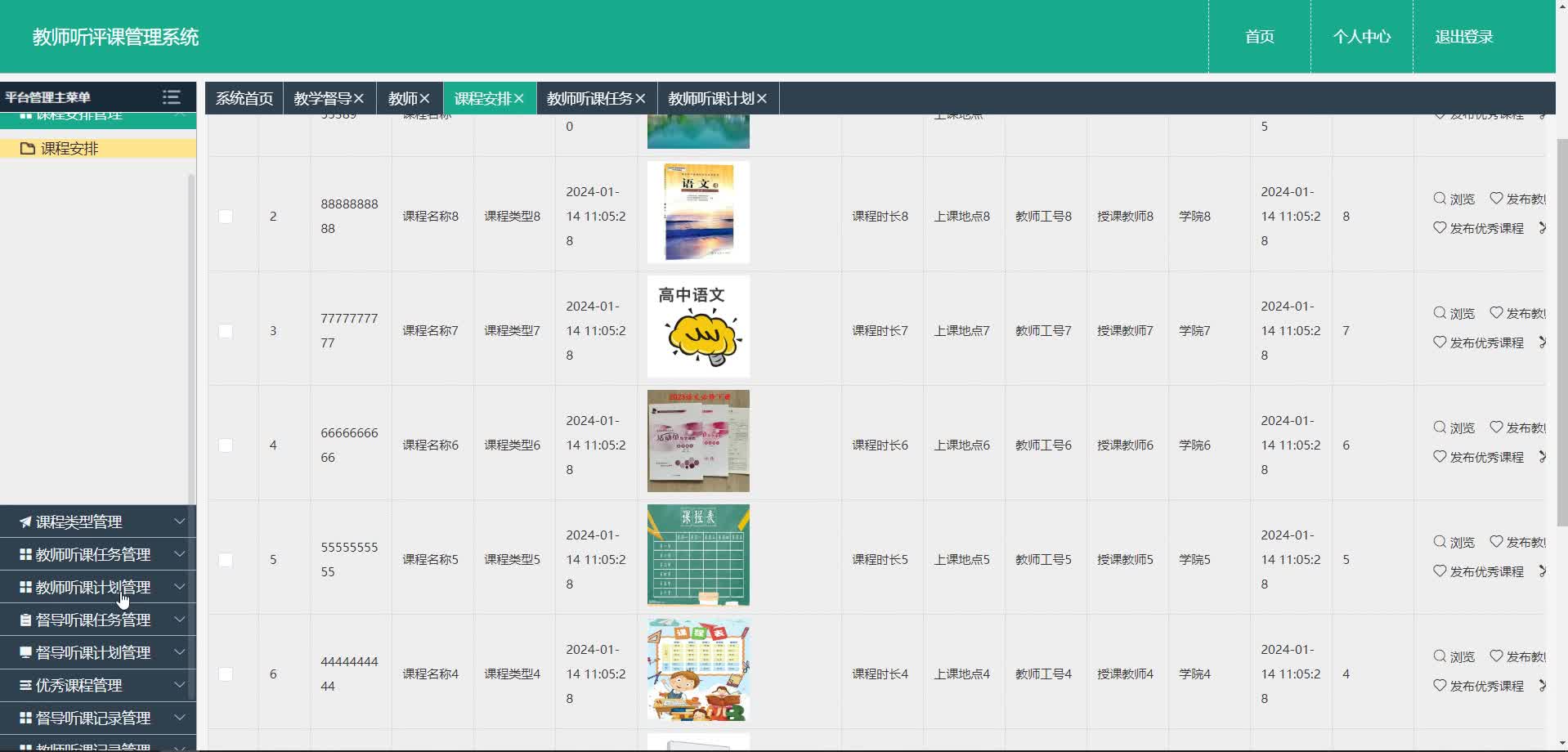Check the box for row 6
This screenshot has height=752, width=1568.
pos(226,674)
